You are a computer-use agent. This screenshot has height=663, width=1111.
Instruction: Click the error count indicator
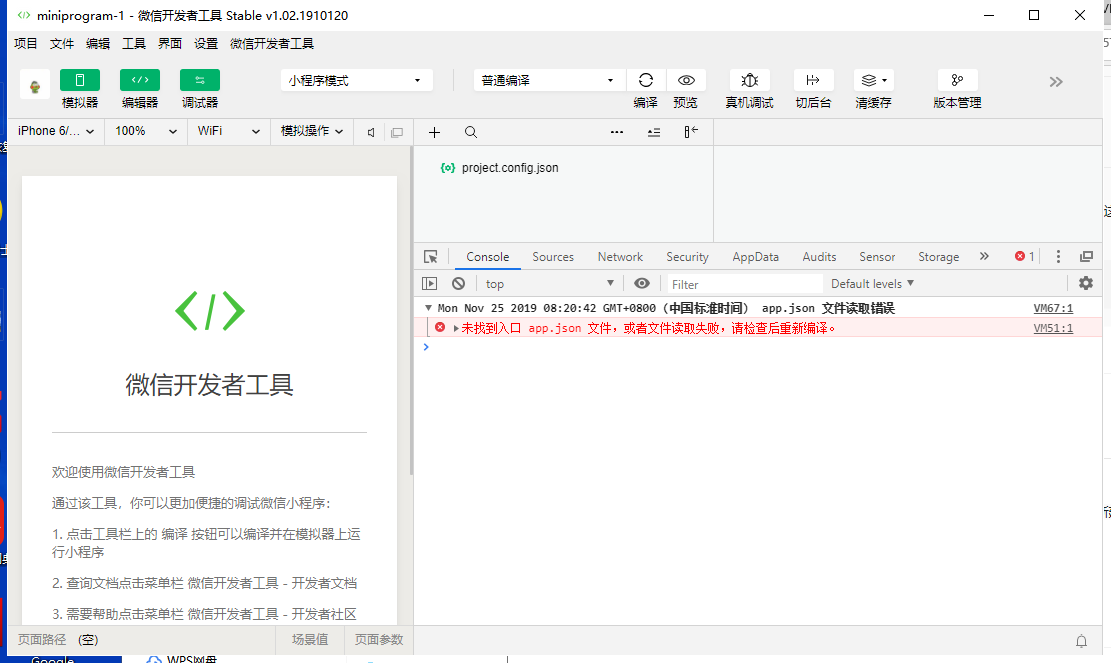click(x=1025, y=256)
